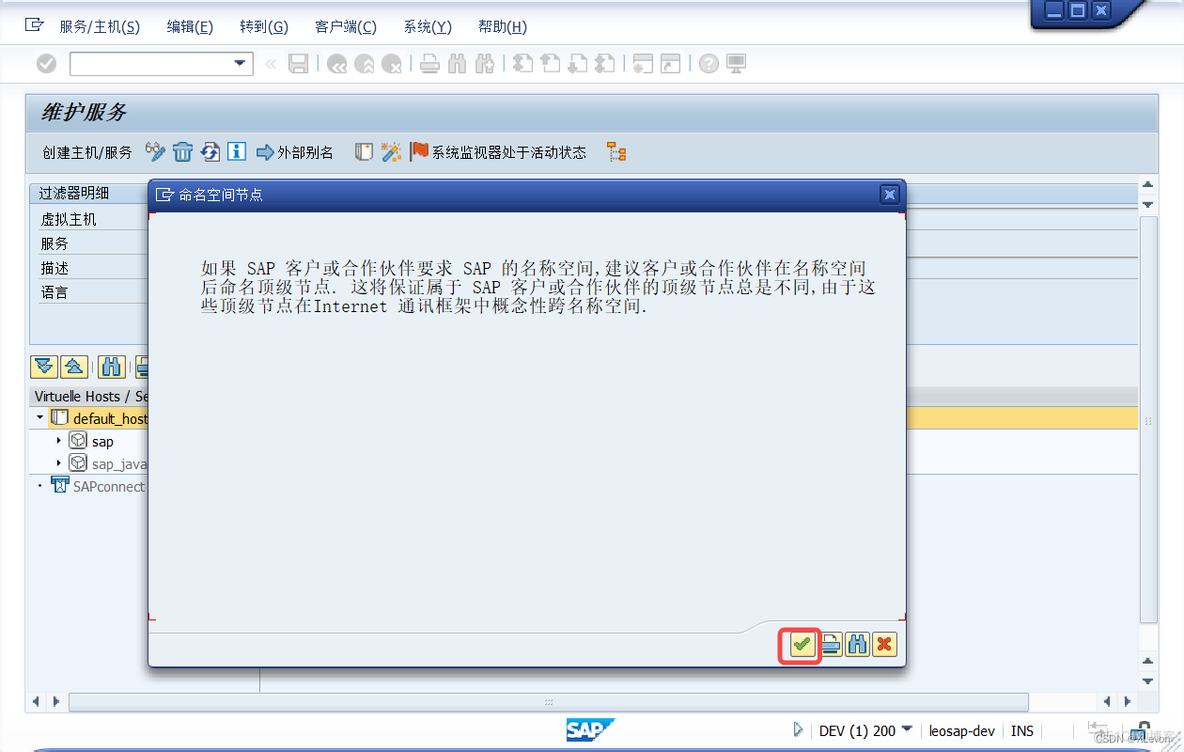Click the binoculars search icon in dialog footer
Viewport: 1184px width, 752px height.
click(x=857, y=645)
